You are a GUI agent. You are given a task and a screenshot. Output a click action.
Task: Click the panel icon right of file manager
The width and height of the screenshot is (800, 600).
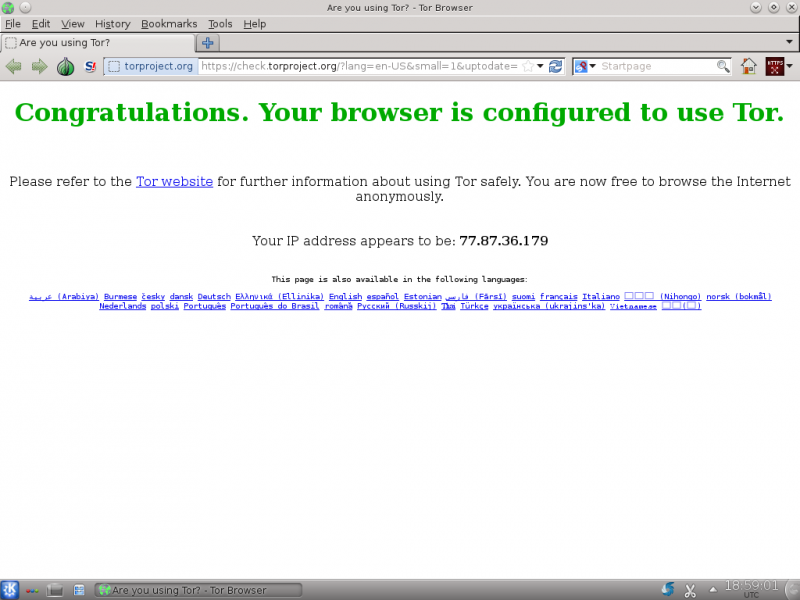tap(79, 590)
